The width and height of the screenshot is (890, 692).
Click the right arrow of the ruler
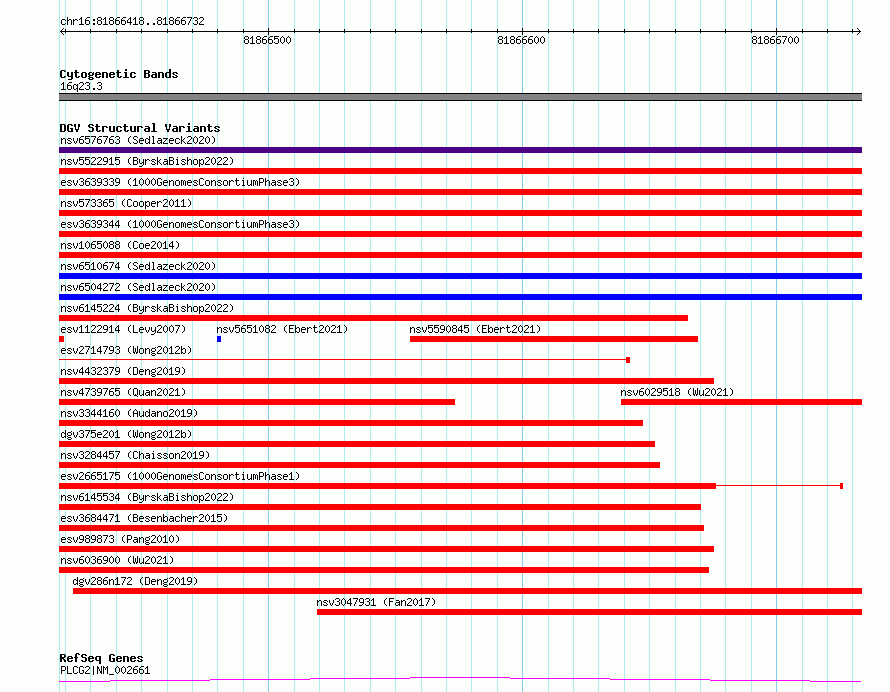[x=858, y=32]
